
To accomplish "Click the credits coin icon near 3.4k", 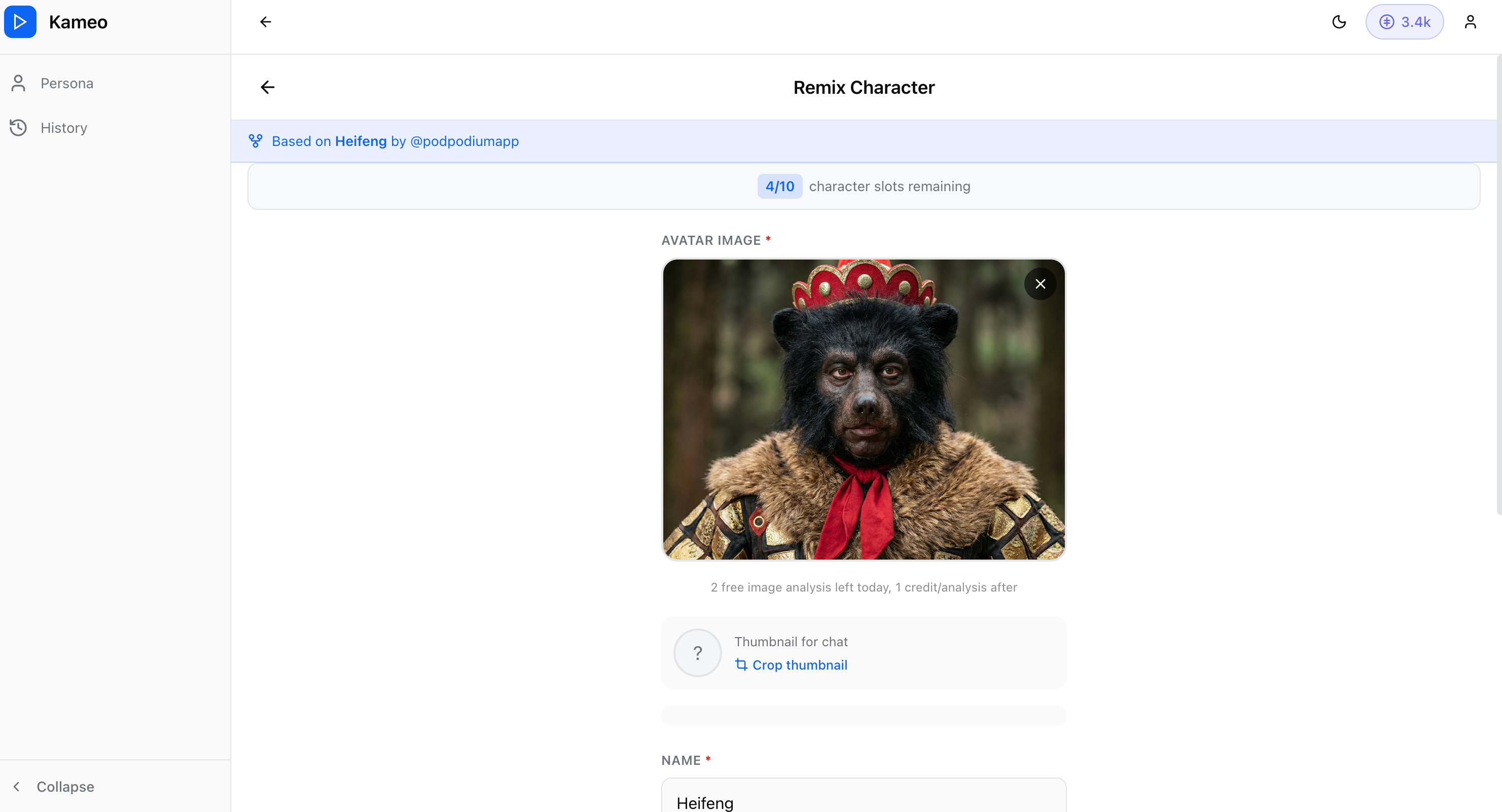I will tap(1388, 22).
